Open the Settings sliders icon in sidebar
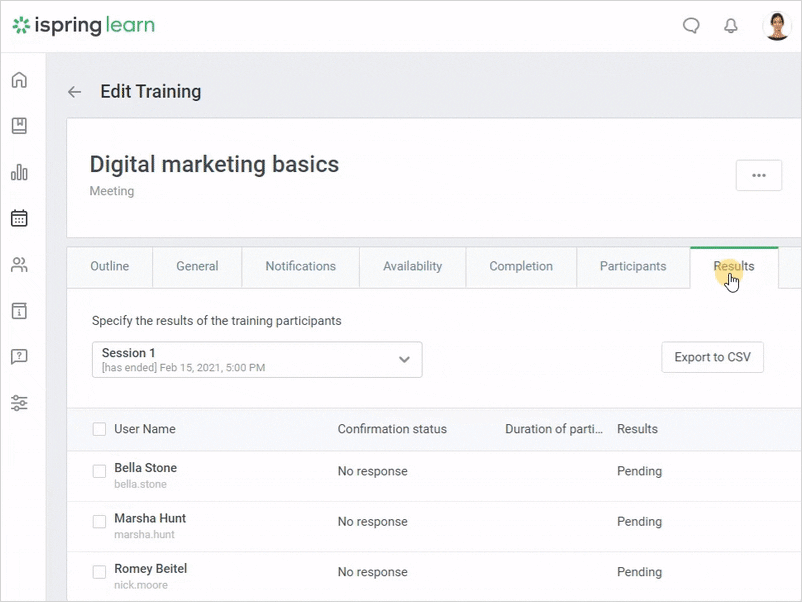The height and width of the screenshot is (602, 802). (19, 403)
